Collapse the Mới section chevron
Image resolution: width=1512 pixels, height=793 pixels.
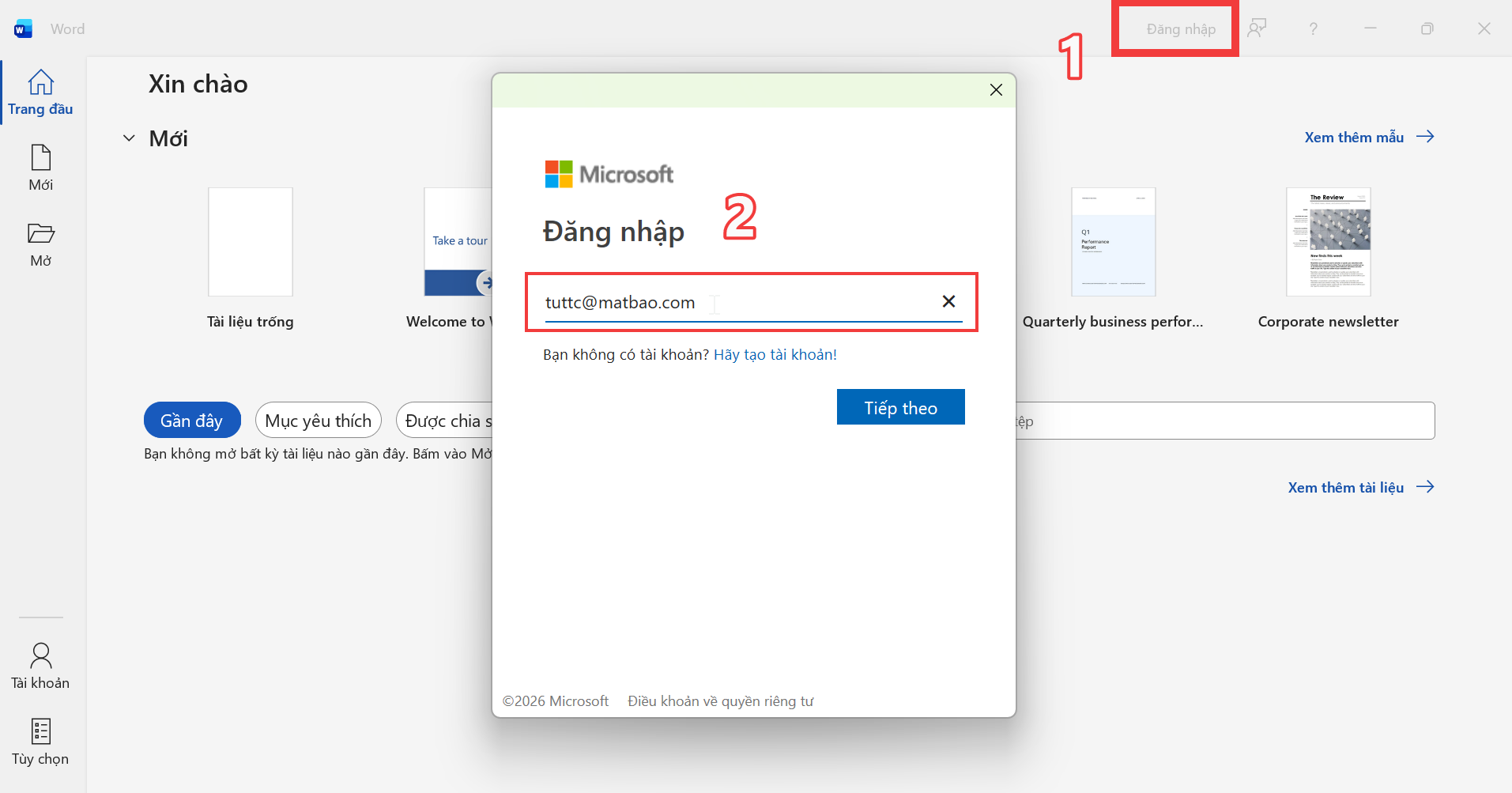click(x=129, y=138)
